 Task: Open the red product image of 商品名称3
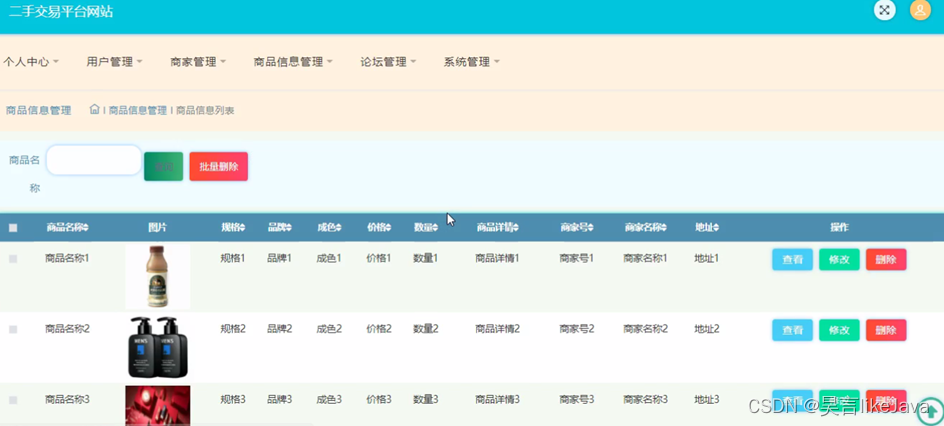pyautogui.click(x=158, y=406)
